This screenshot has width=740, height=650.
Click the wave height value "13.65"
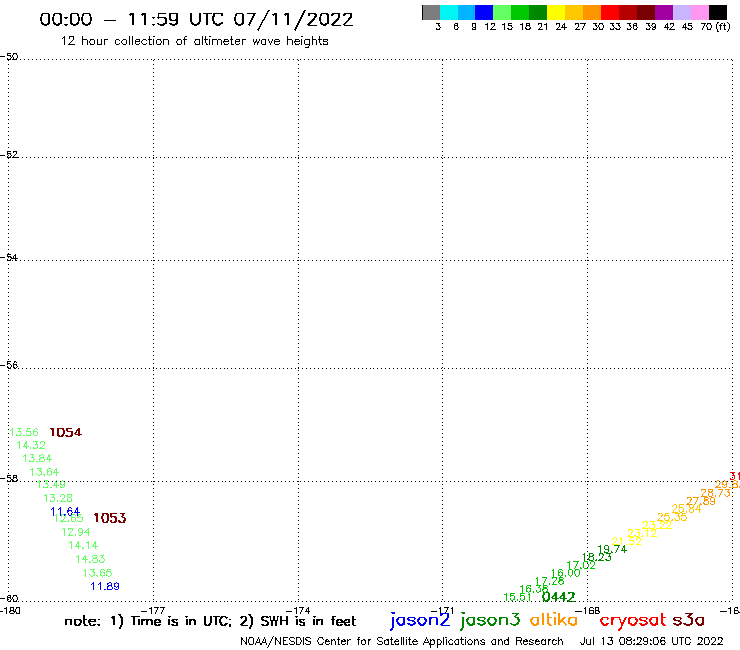click(x=98, y=573)
